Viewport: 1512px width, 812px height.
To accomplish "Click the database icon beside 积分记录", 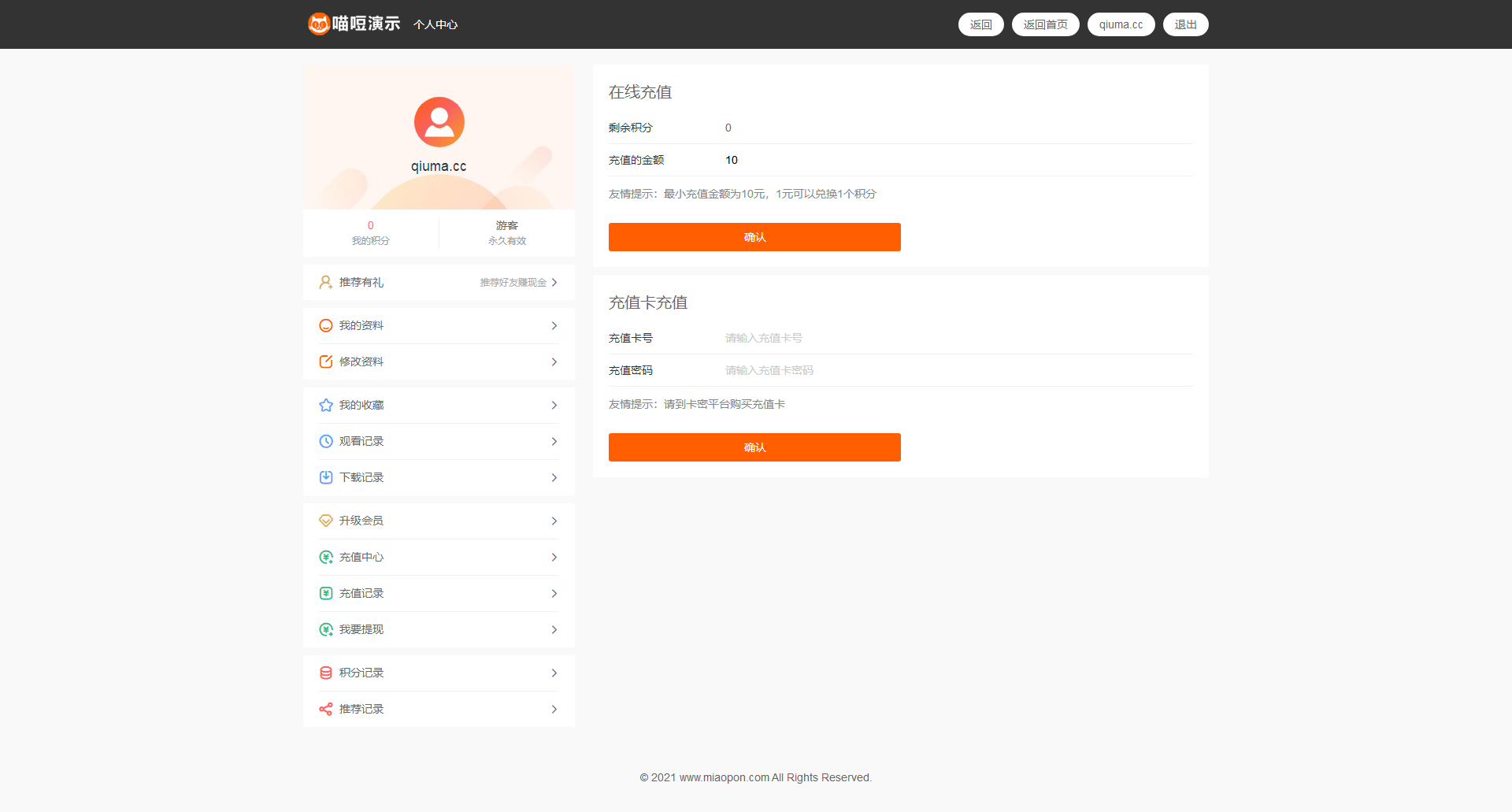I will coord(325,673).
